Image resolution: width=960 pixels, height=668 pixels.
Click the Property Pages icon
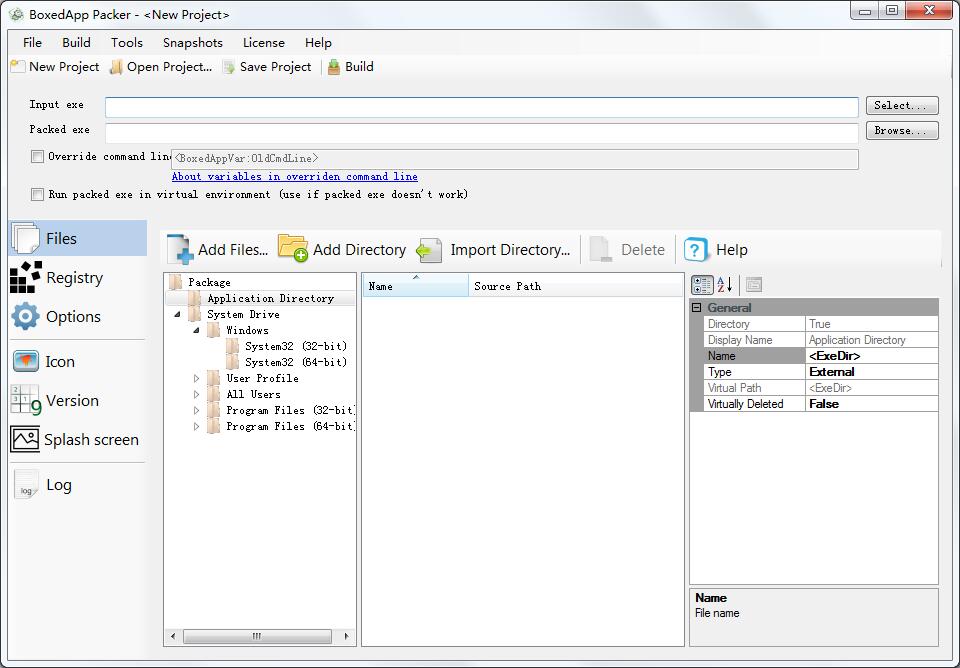(x=754, y=285)
